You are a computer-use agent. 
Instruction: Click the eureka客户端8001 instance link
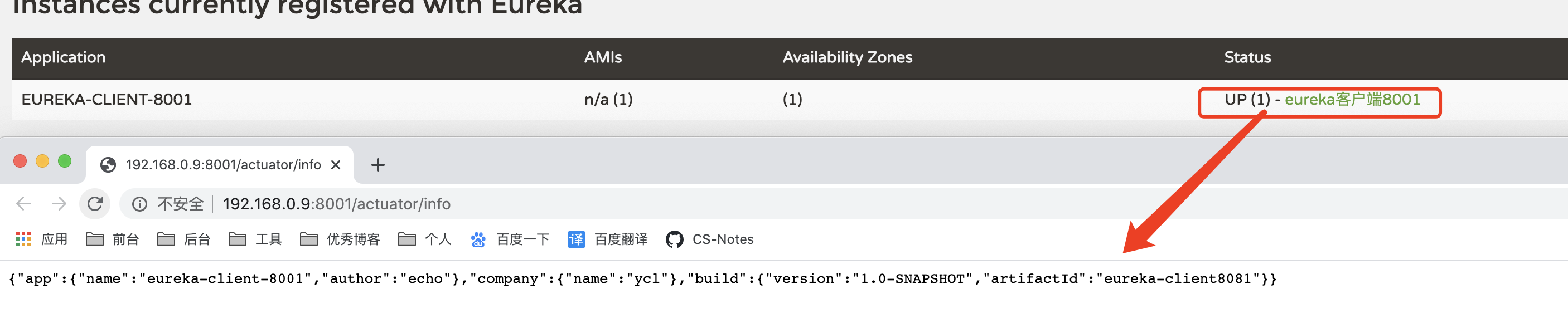(1352, 100)
